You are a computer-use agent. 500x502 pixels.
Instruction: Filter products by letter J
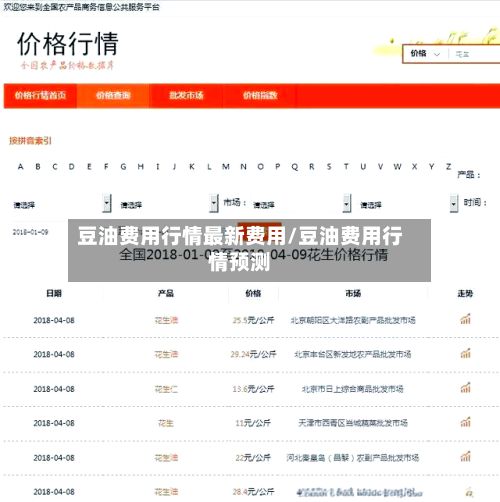(x=174, y=166)
